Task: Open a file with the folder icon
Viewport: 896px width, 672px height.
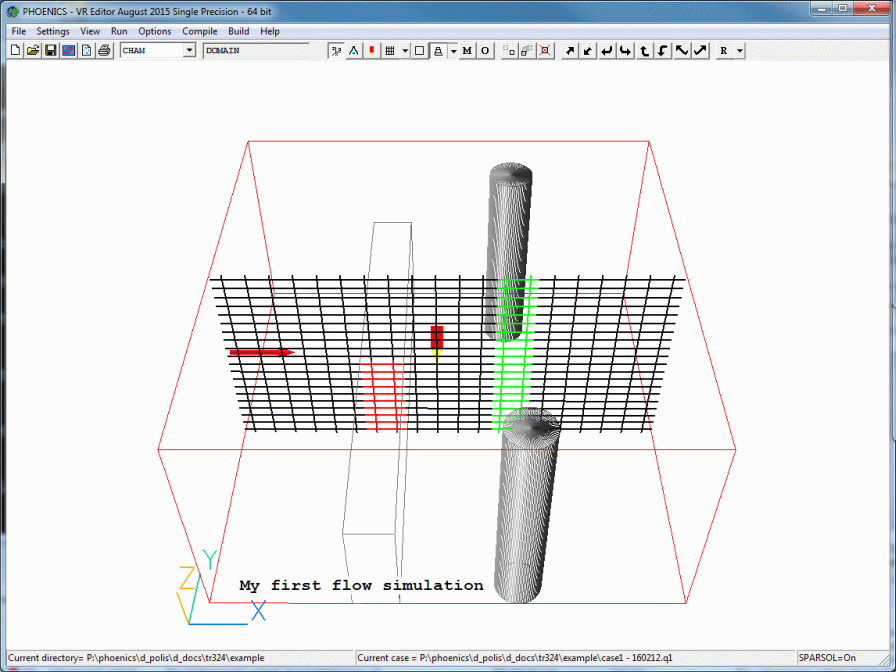Action: (32, 50)
